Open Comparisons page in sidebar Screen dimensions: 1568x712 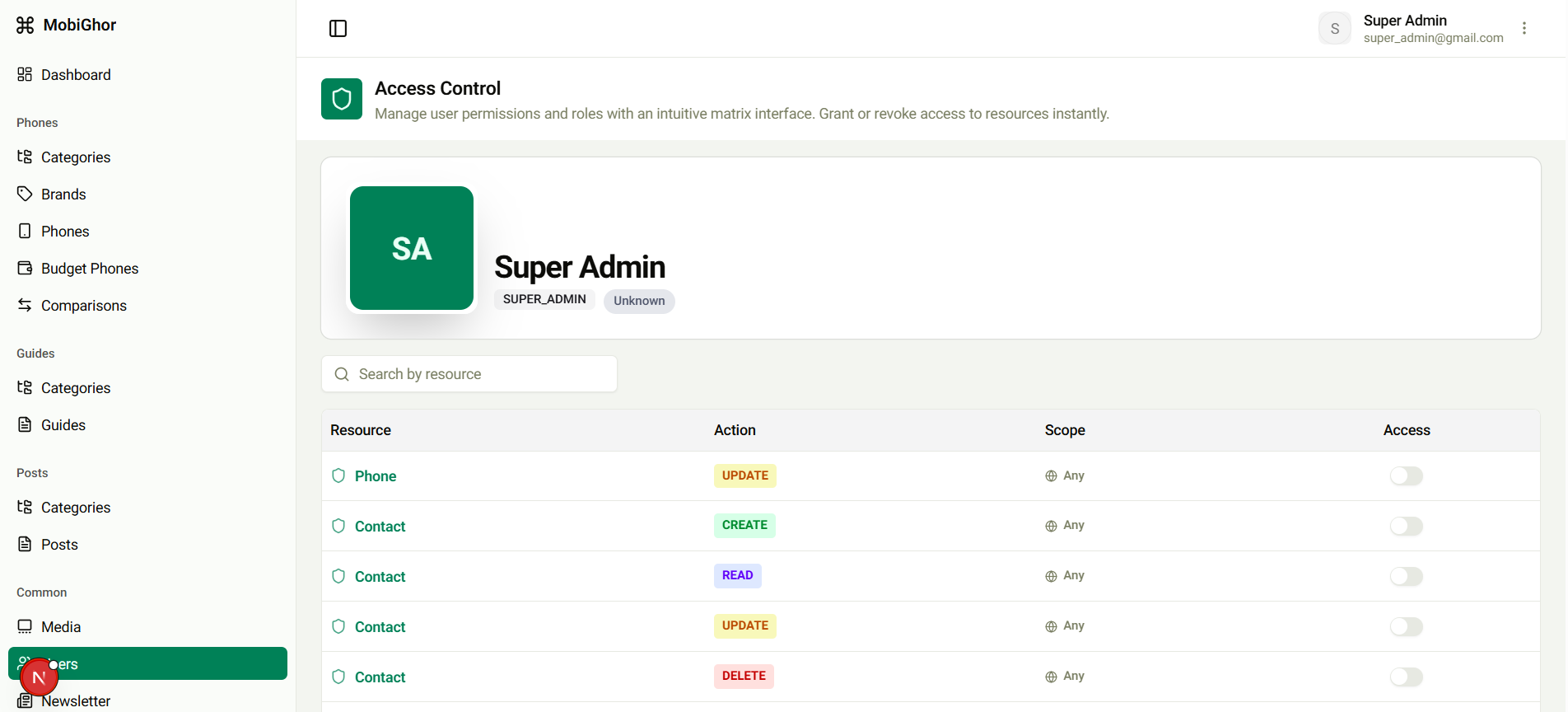click(84, 306)
